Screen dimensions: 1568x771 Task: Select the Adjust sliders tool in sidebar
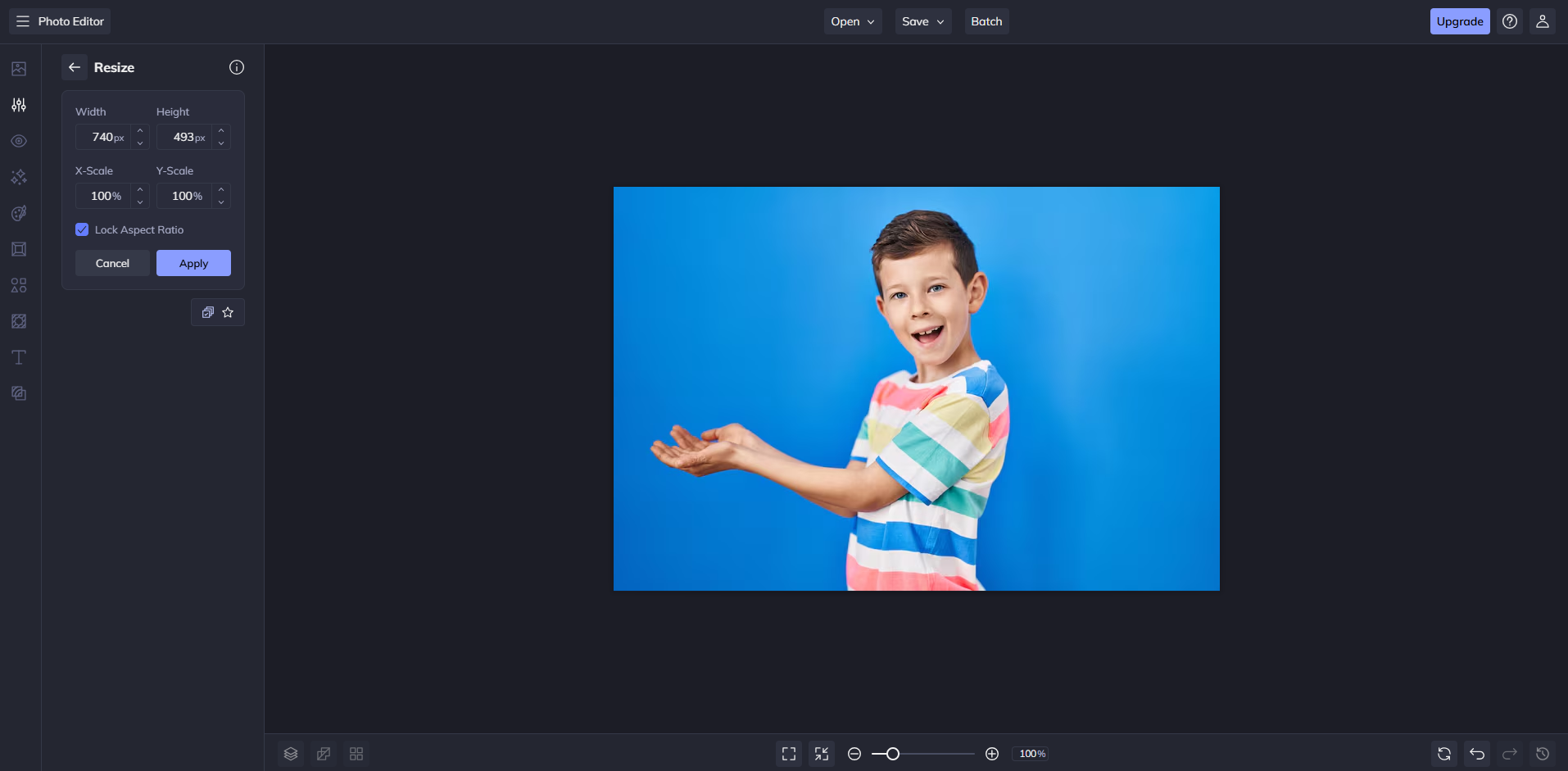(18, 105)
